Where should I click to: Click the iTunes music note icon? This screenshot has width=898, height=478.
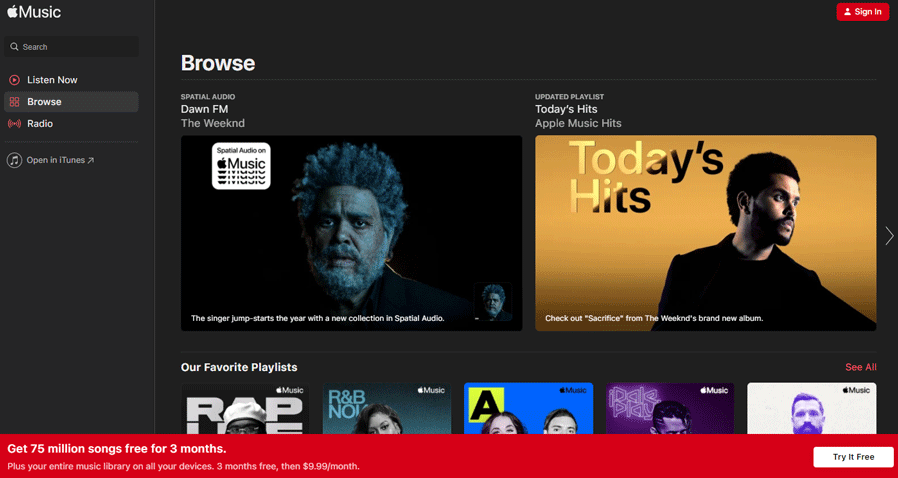[x=14, y=160]
